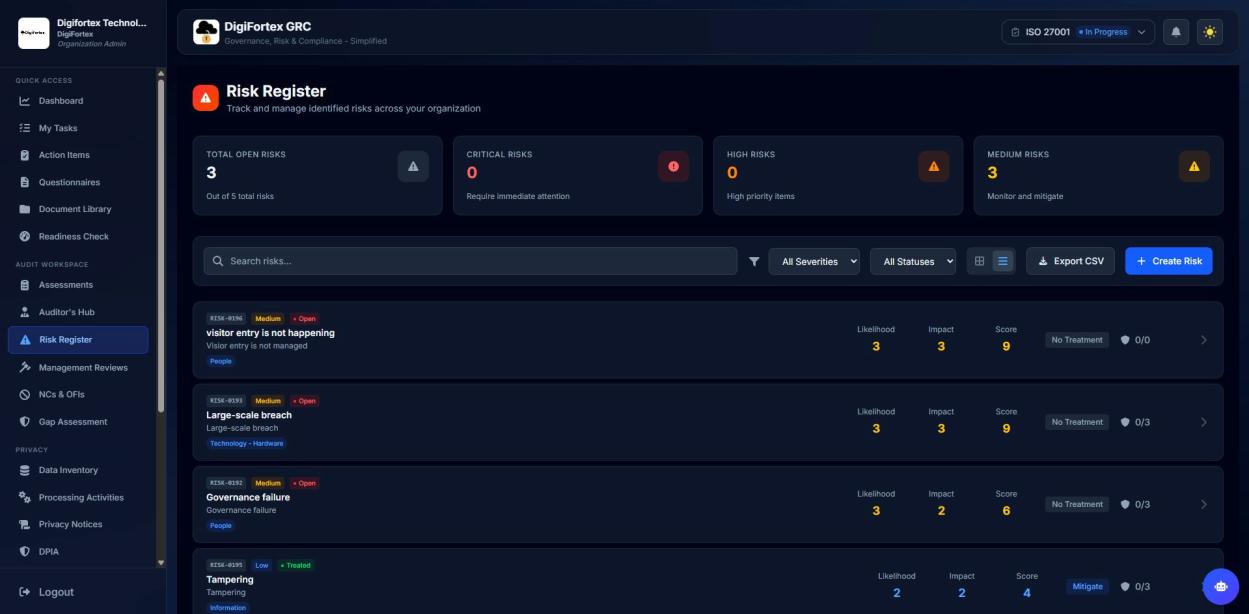This screenshot has height=614, width=1249.
Task: Expand the visitor entry risk row chevron
Action: point(1203,340)
